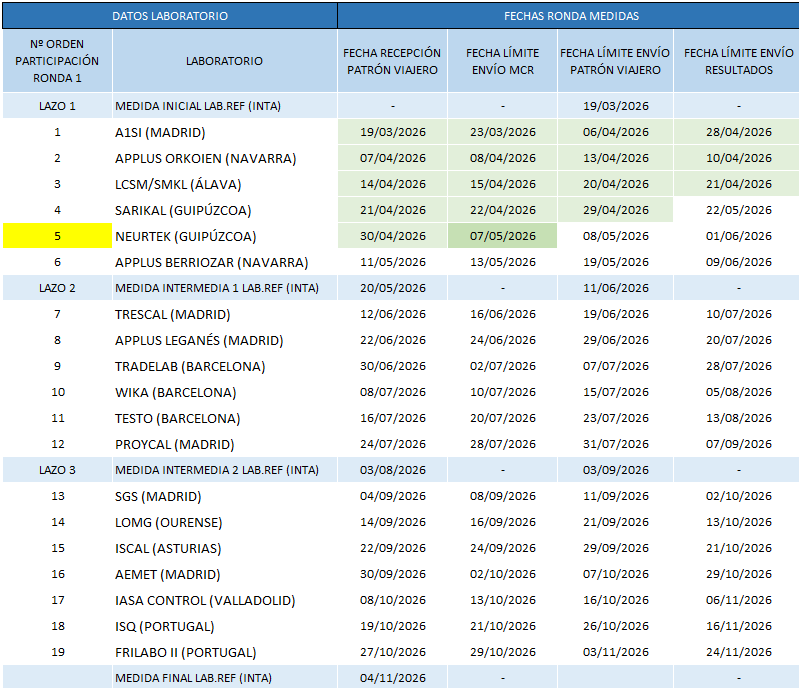Click results deadline 24/11/2026 for FRILABO II
This screenshot has height=688, width=799.
[x=738, y=652]
